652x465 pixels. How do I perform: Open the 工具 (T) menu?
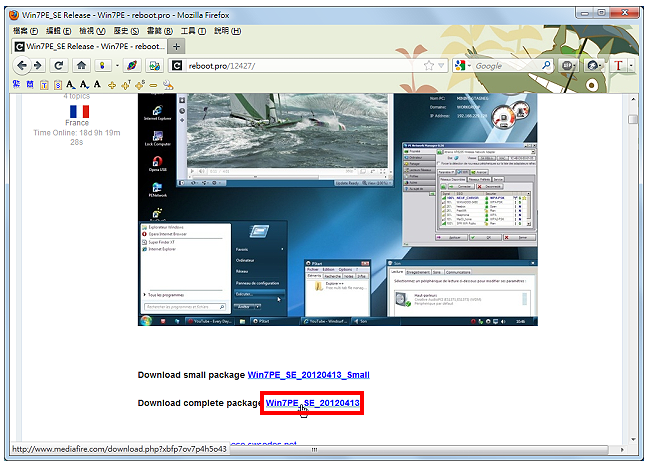click(193, 31)
